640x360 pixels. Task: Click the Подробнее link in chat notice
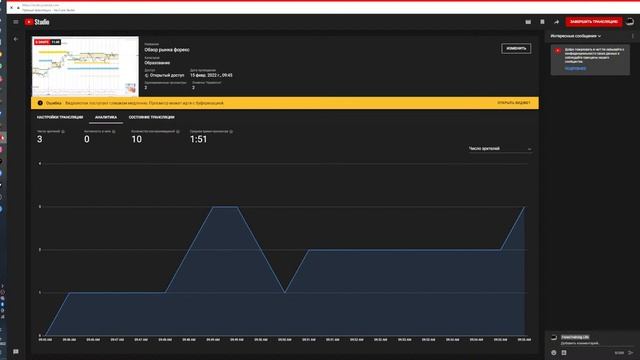(x=575, y=69)
